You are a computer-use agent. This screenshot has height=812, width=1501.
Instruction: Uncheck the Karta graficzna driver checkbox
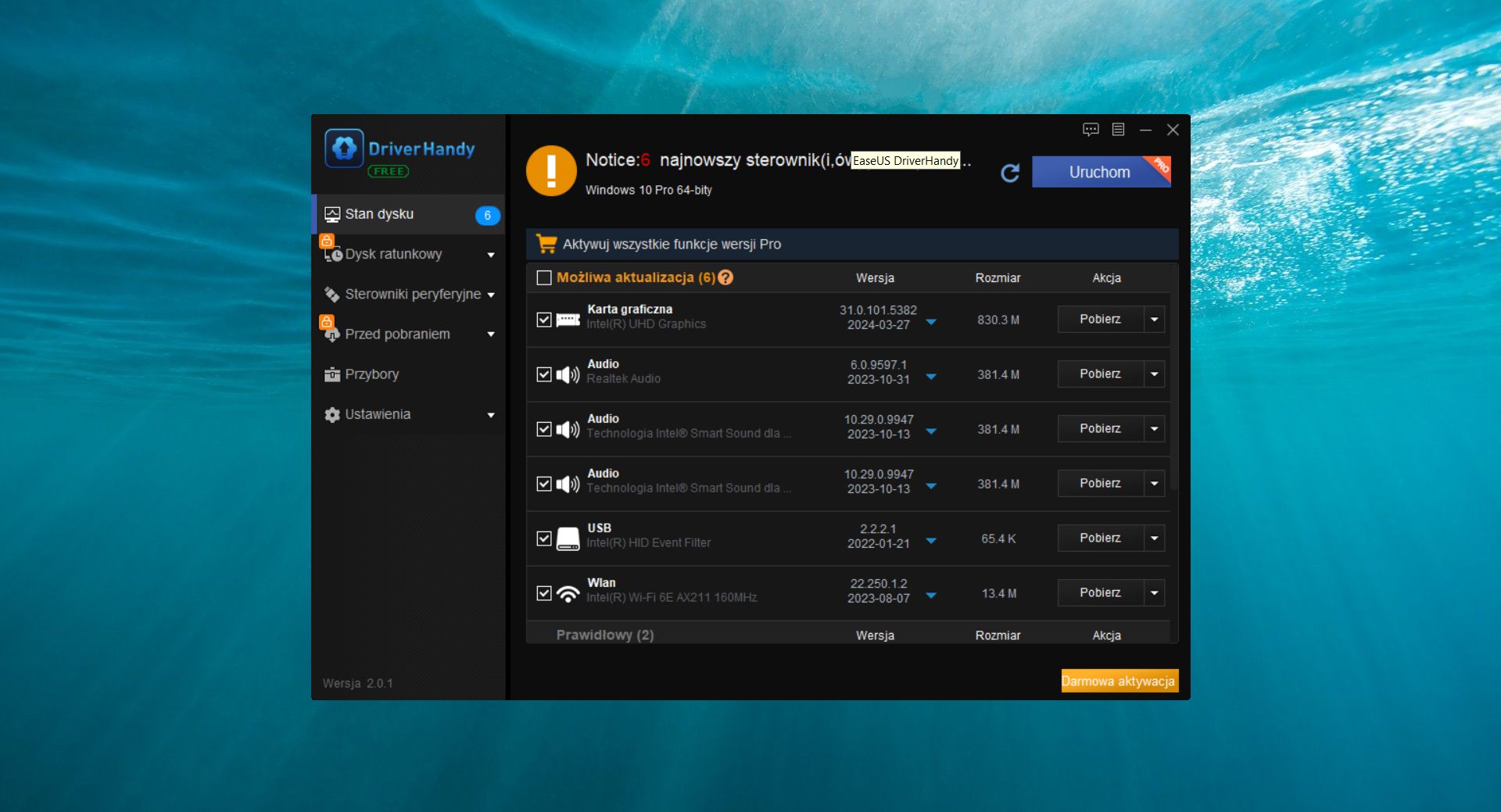[545, 320]
